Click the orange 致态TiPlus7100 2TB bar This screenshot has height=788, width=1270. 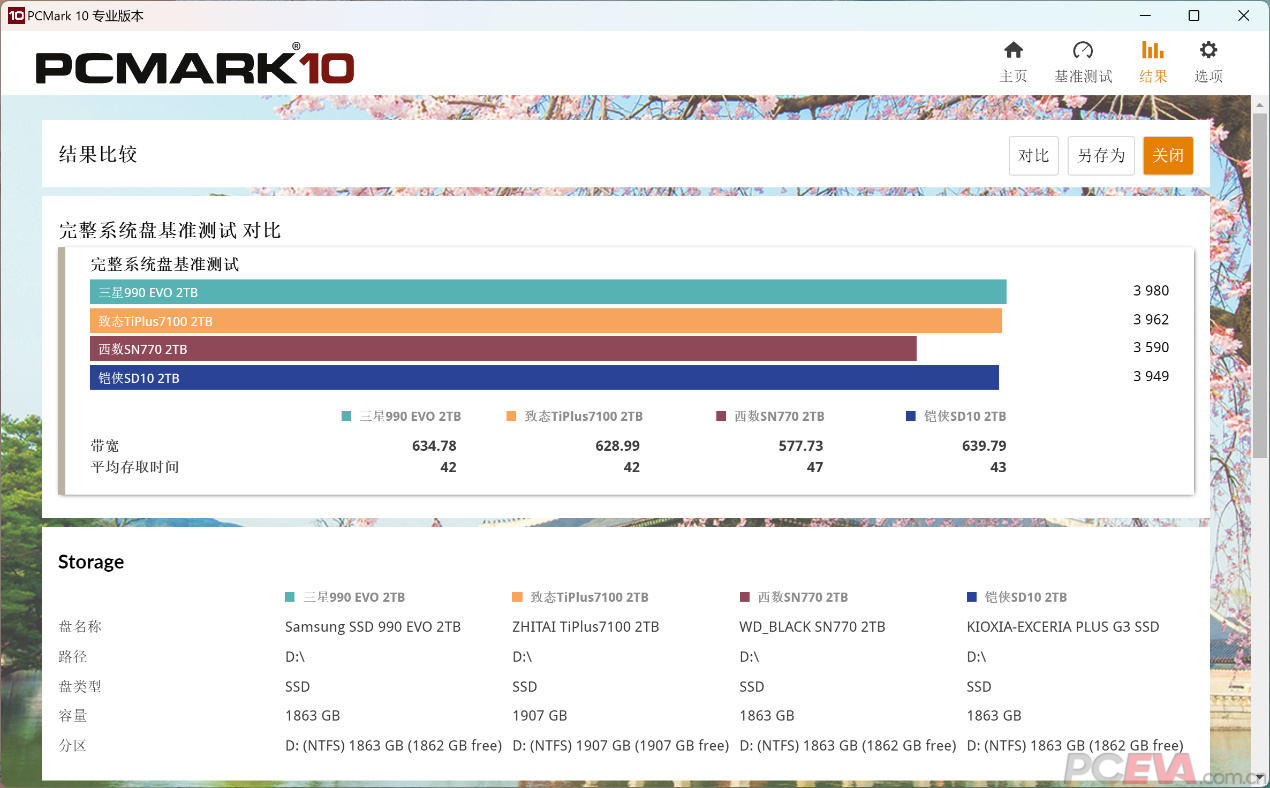pyautogui.click(x=546, y=320)
